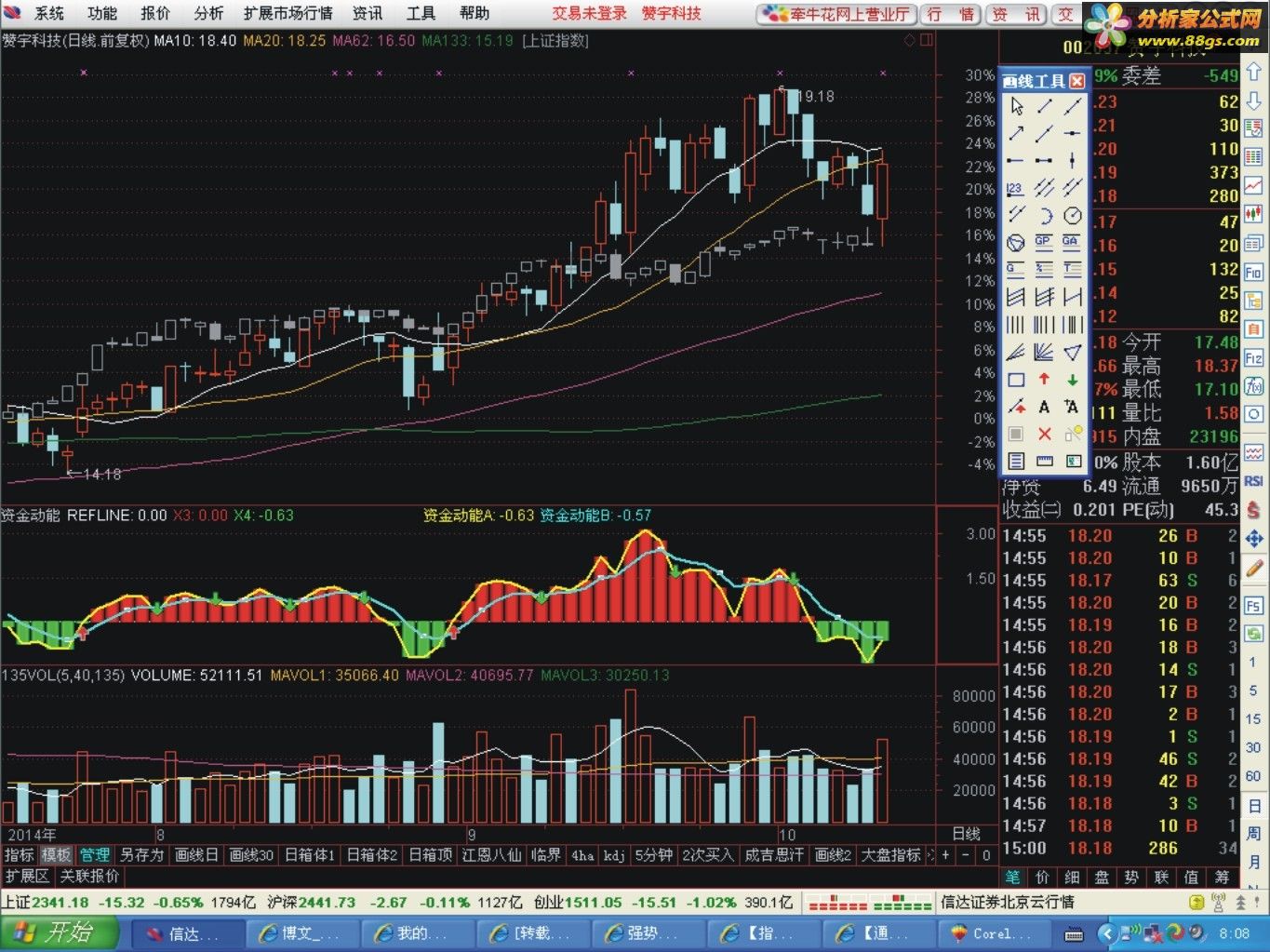The height and width of the screenshot is (952, 1270).
Task: Select the 指标 tab
Action: click(x=19, y=855)
